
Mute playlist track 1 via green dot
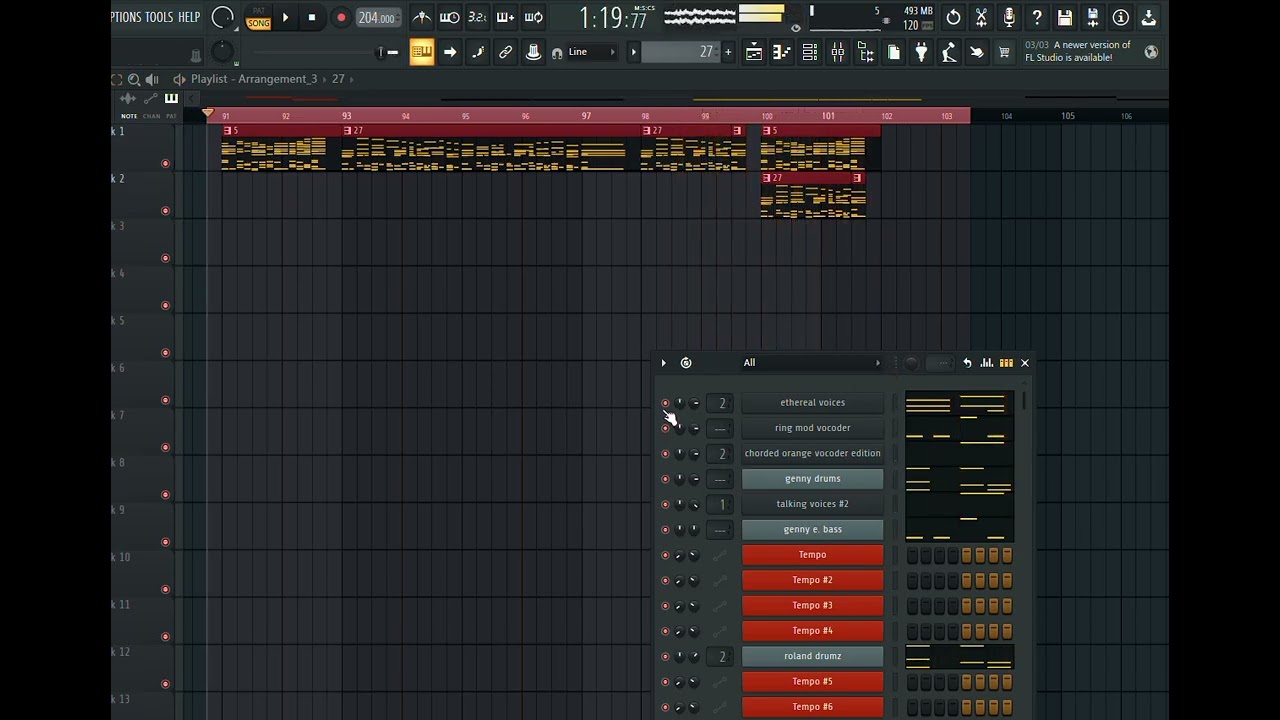click(x=165, y=163)
